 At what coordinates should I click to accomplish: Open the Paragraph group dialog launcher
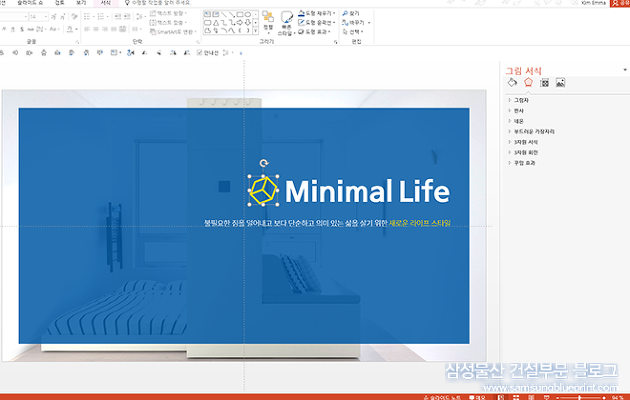198,42
